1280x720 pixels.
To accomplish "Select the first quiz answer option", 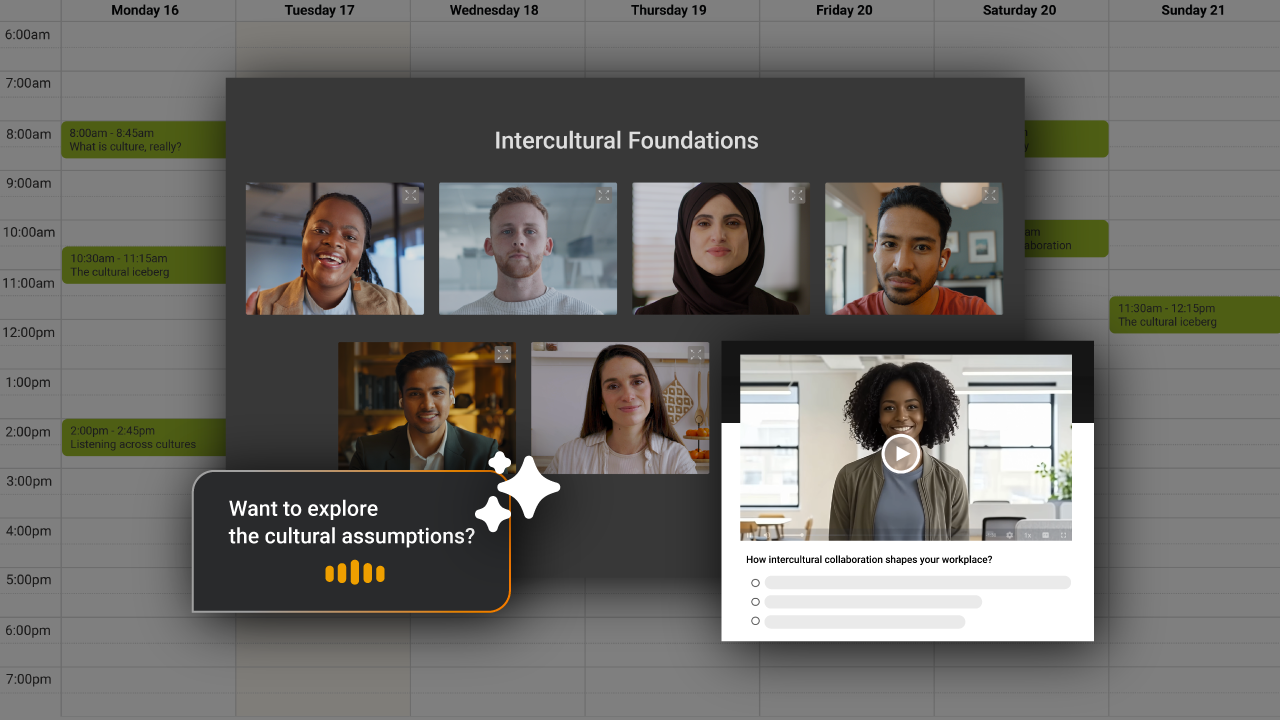I will coord(755,583).
